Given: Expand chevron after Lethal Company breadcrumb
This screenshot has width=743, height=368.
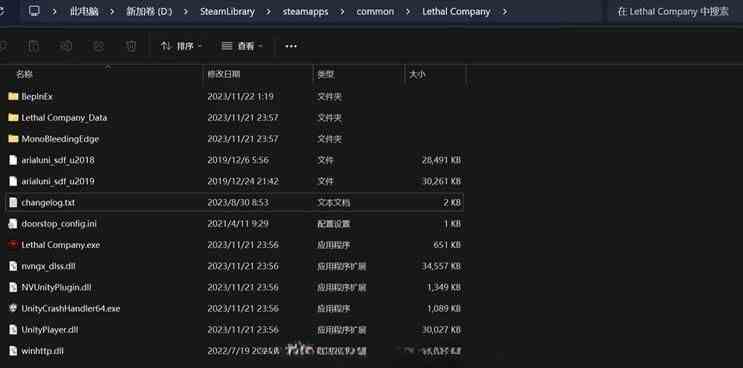Looking at the screenshot, I should point(505,12).
